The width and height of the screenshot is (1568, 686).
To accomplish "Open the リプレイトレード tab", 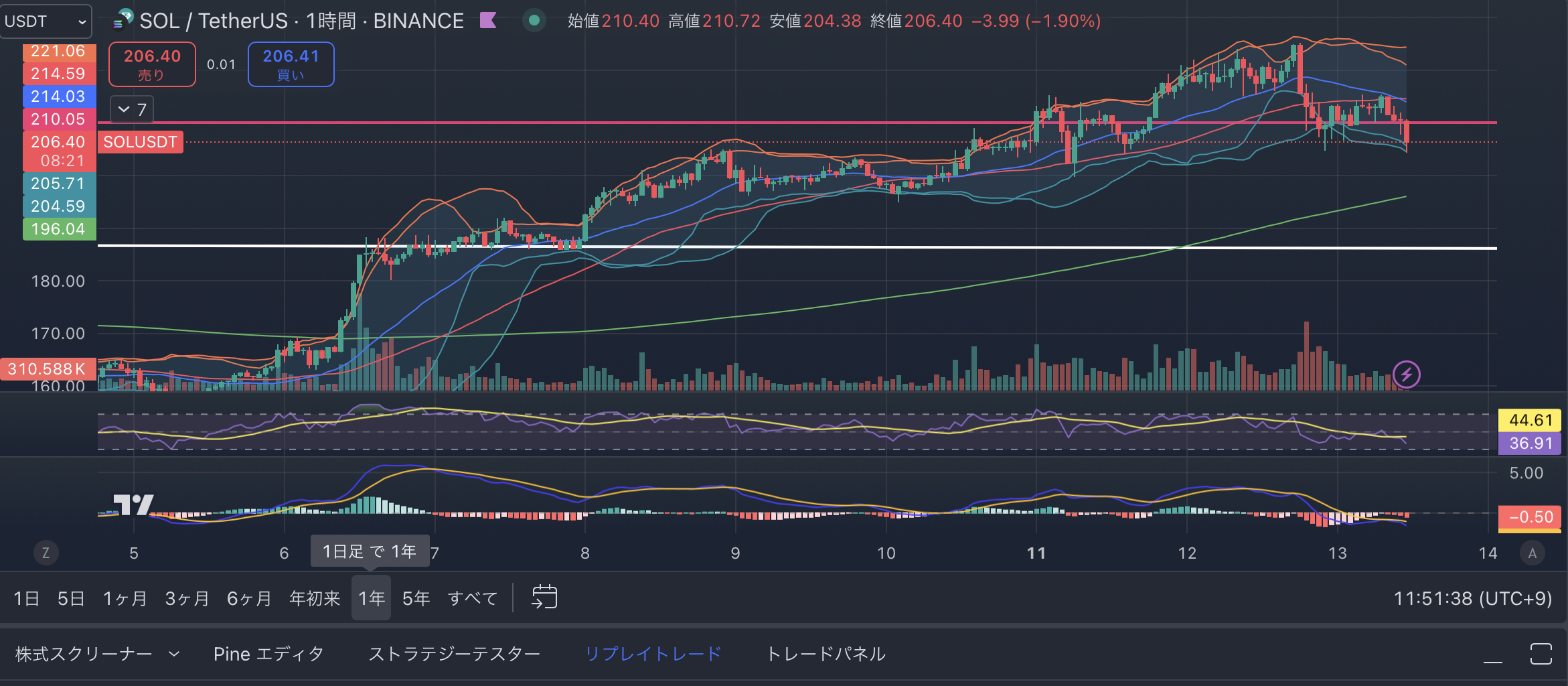I will click(x=653, y=654).
